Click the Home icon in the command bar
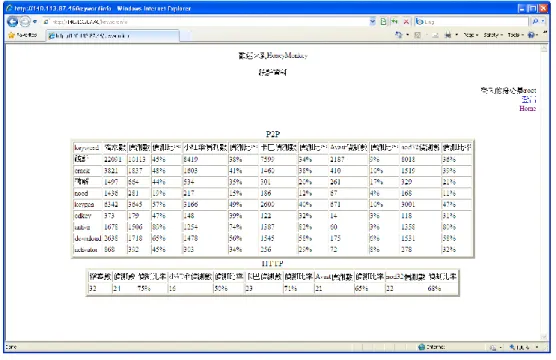Viewport: 556px width, 360px height. click(399, 35)
